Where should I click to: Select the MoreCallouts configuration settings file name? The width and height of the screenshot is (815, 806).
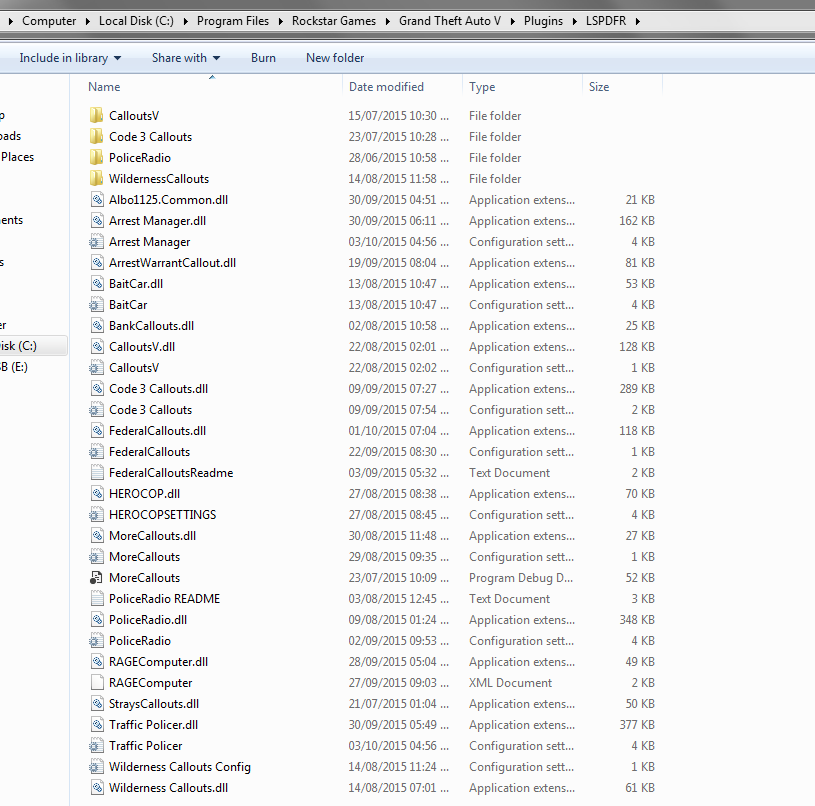[x=144, y=557]
